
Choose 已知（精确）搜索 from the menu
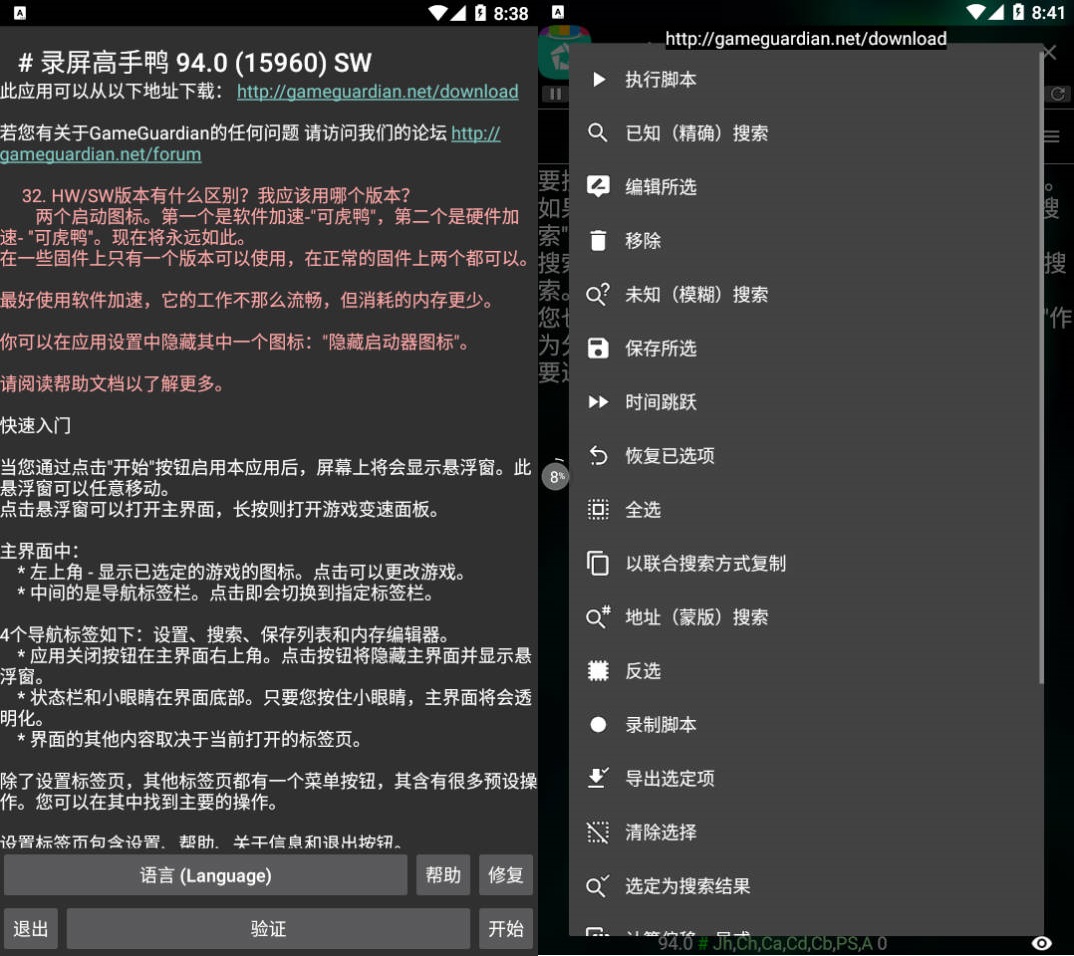click(806, 133)
